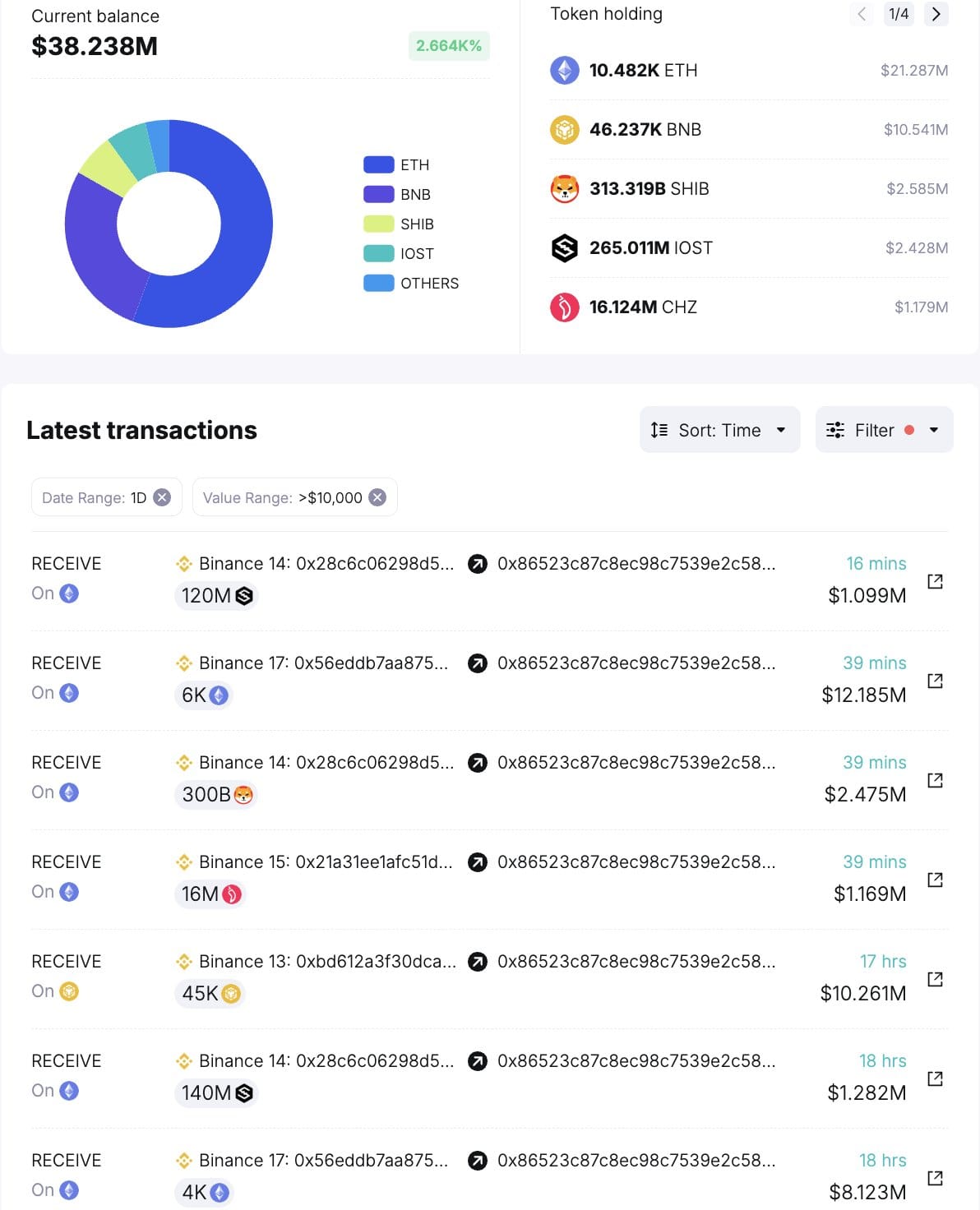Click the 120M IOST amount chip
980x1210 pixels.
click(x=216, y=596)
